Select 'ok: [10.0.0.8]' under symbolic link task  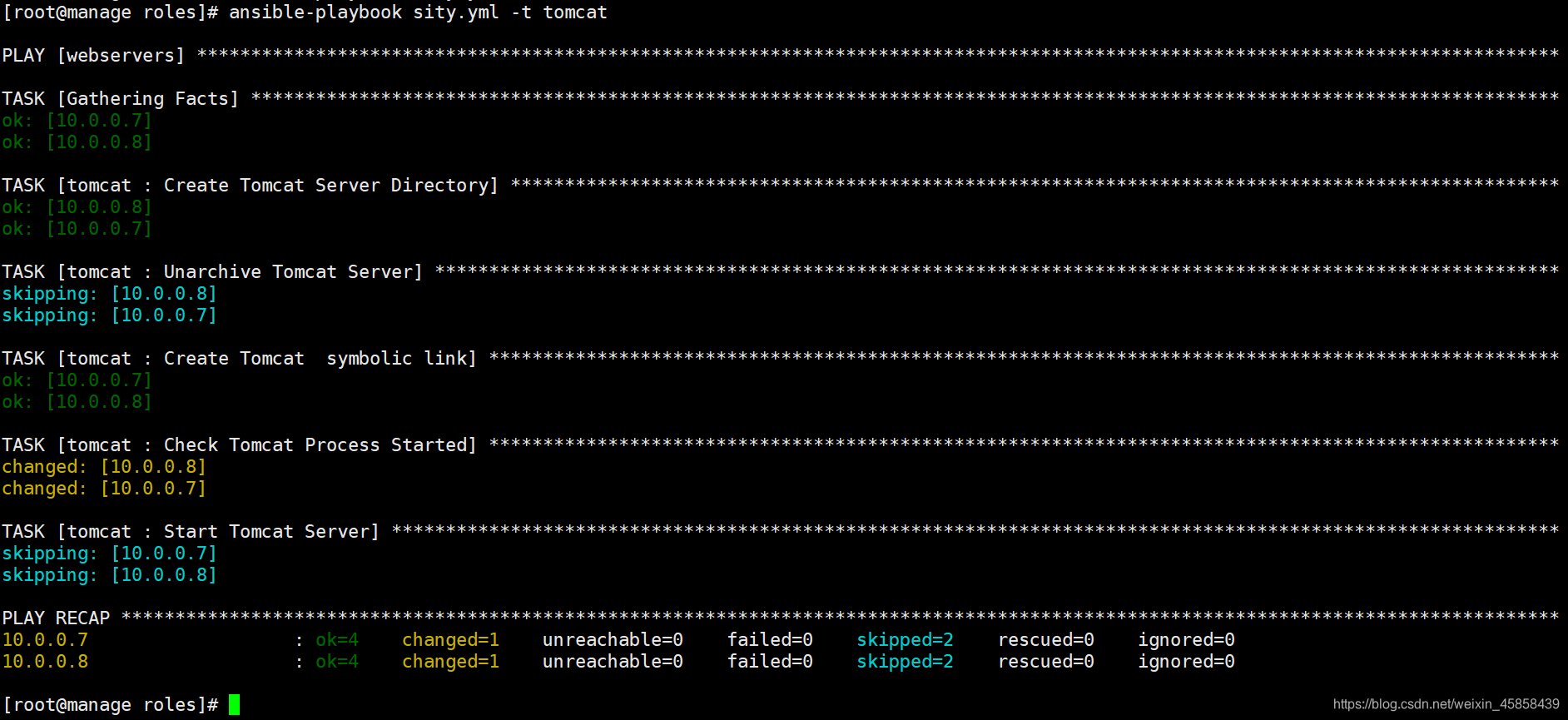pos(77,402)
